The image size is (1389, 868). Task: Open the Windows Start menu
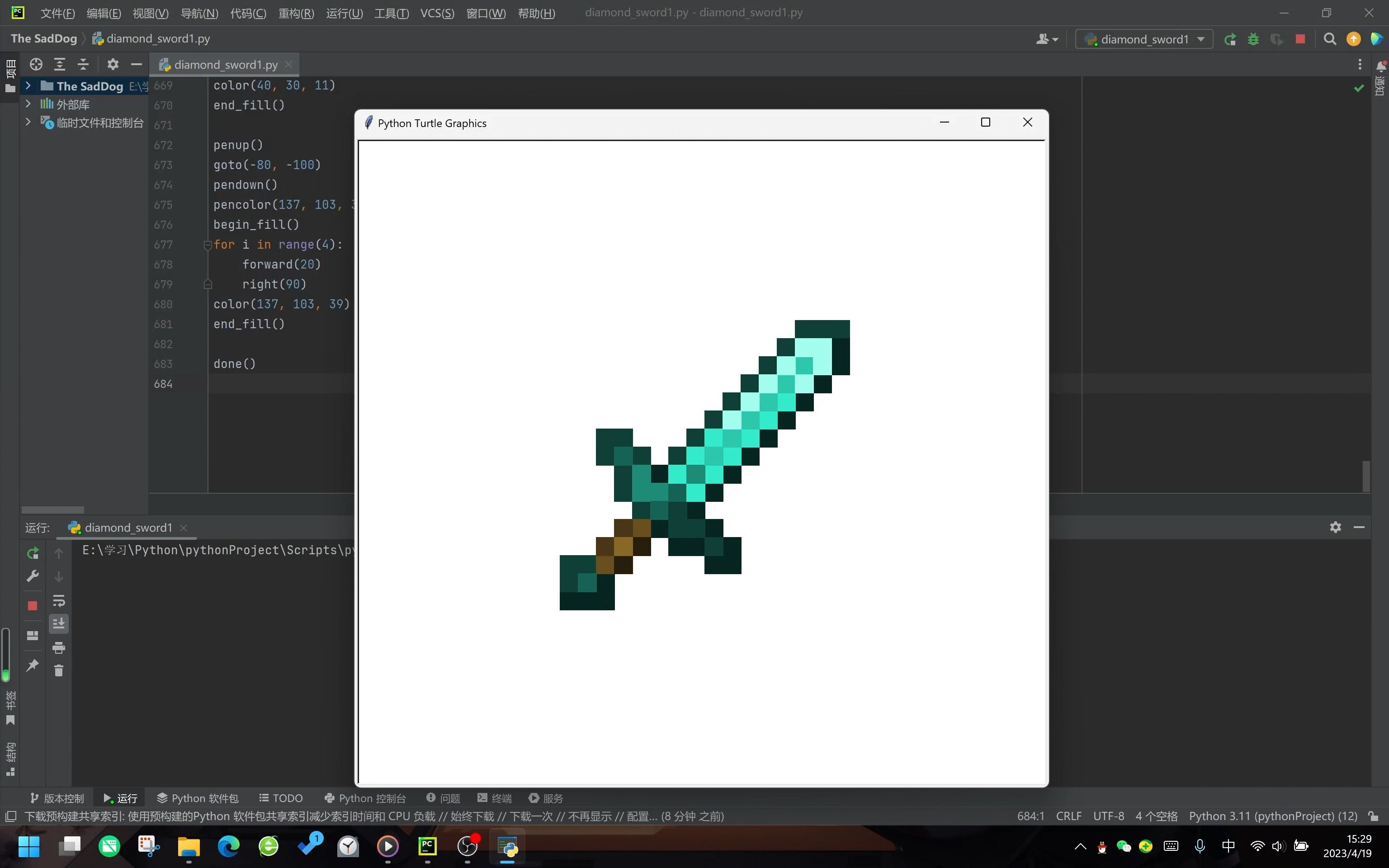click(x=28, y=846)
